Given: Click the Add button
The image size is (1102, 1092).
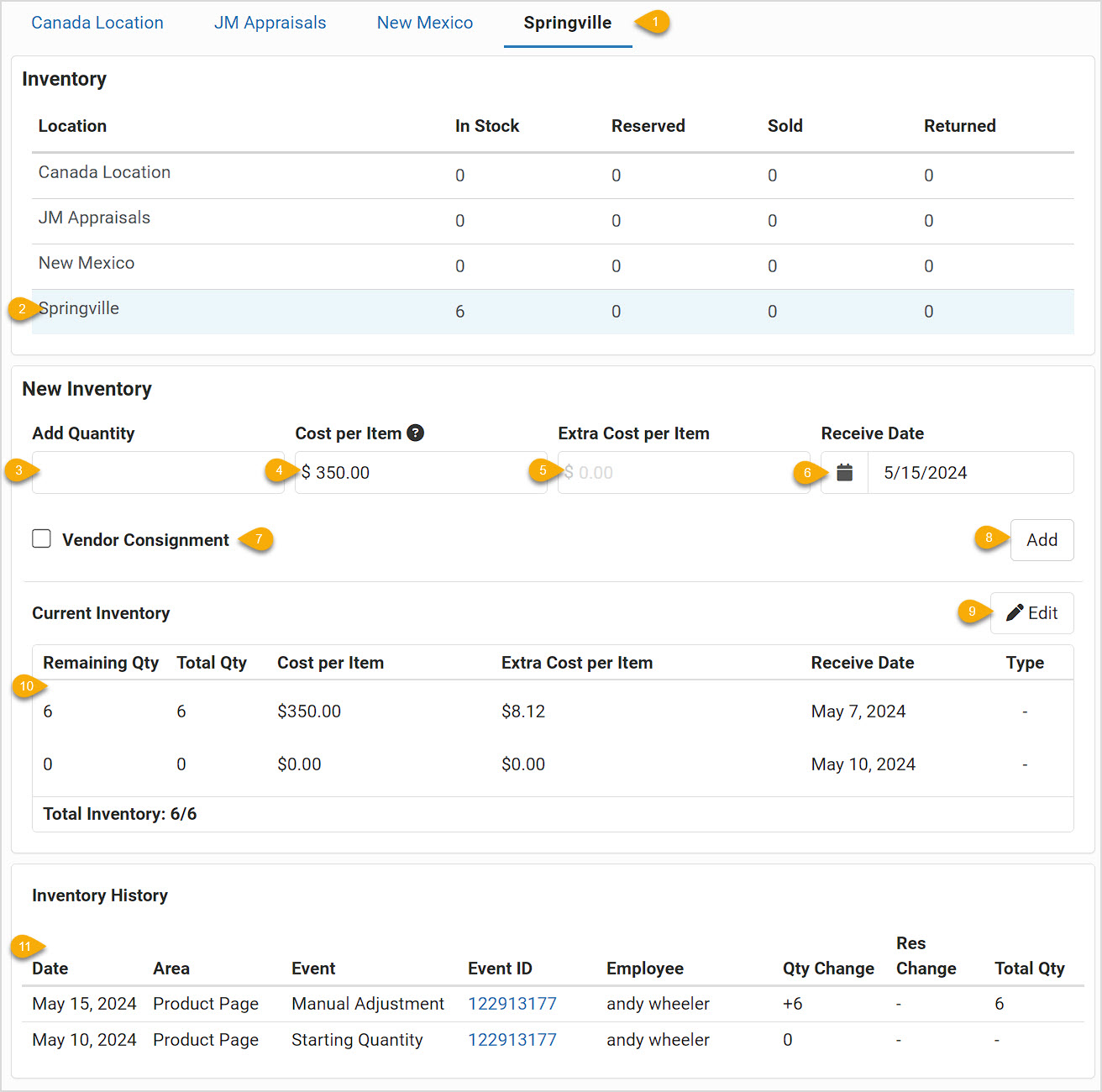Looking at the screenshot, I should pyautogui.click(x=1042, y=539).
